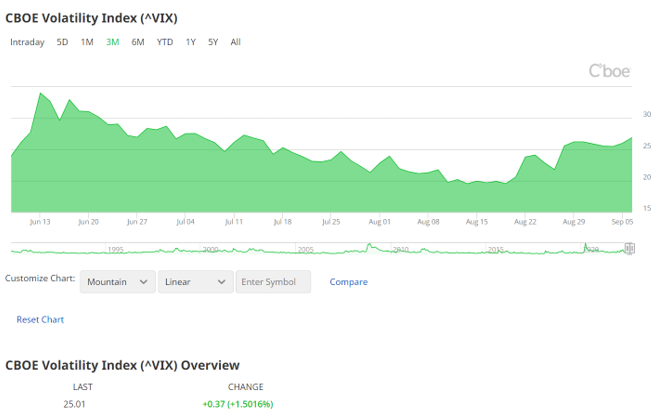
Task: Grab the navigator range handle icon
Action: tap(629, 249)
